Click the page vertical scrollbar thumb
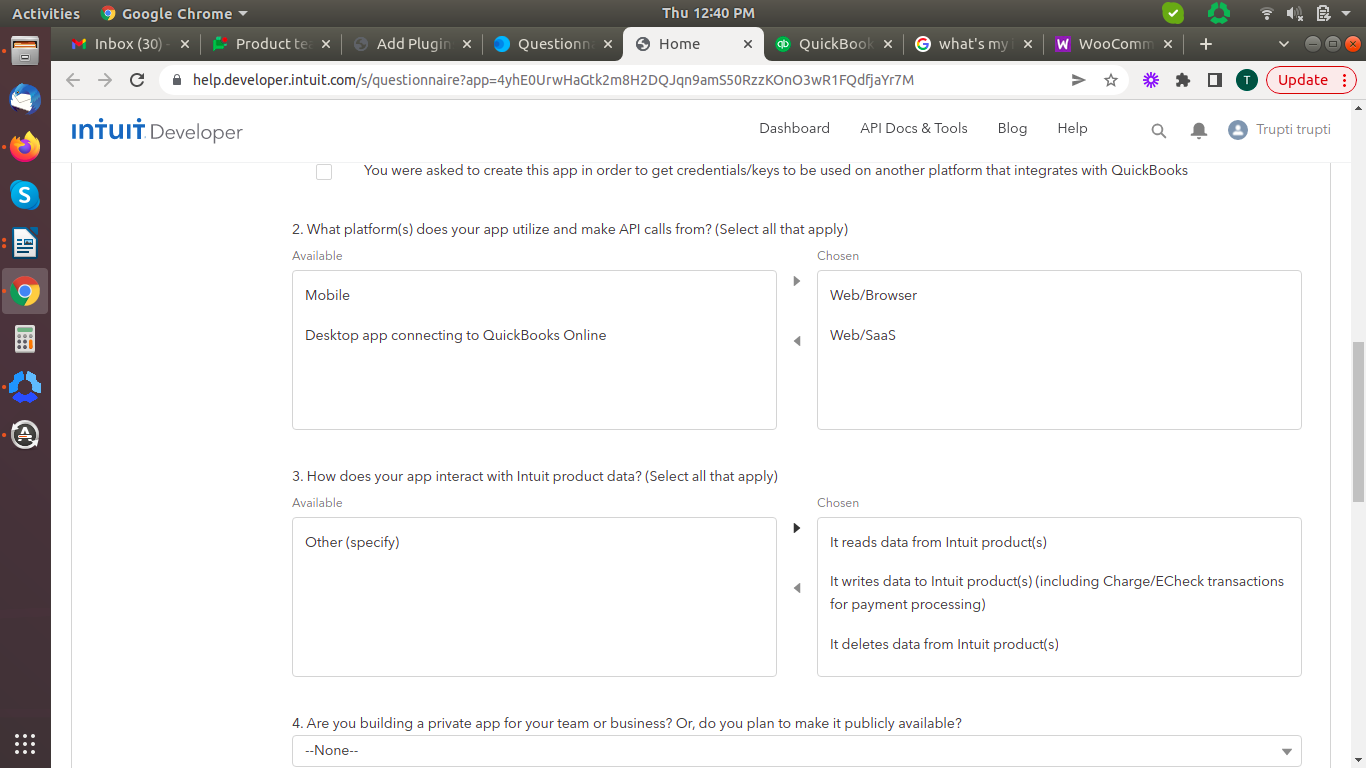This screenshot has width=1366, height=768. [x=1357, y=420]
